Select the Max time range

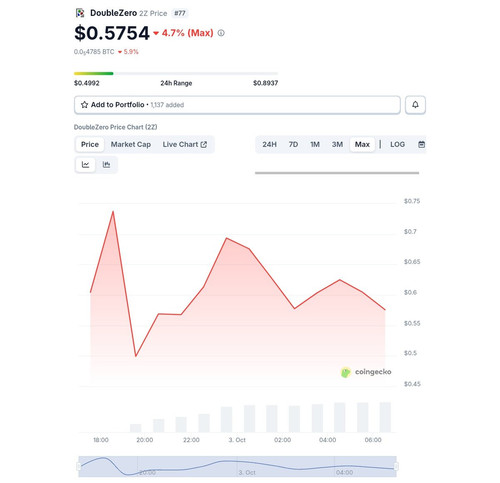[x=362, y=144]
